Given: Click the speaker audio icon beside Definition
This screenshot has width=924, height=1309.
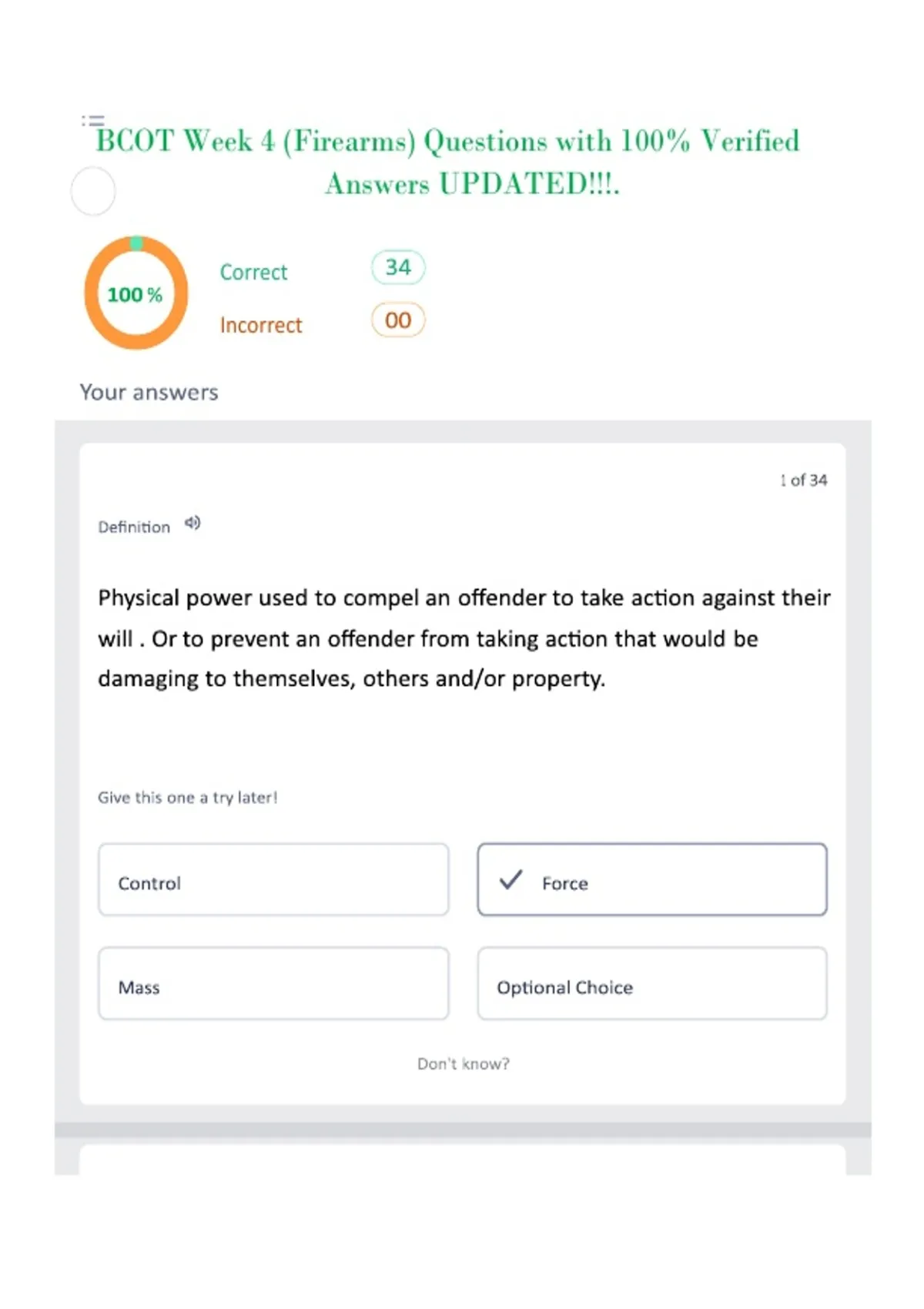Looking at the screenshot, I should 192,524.
